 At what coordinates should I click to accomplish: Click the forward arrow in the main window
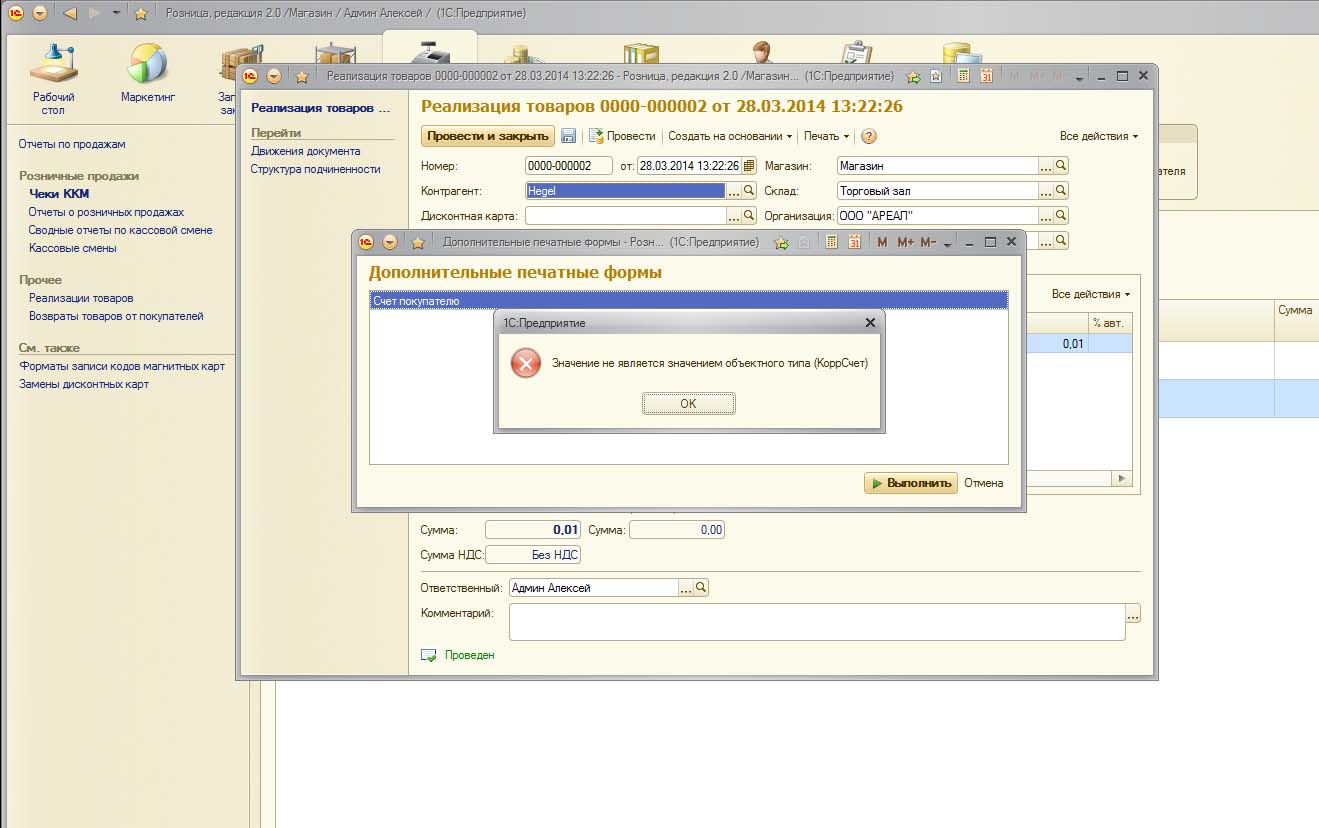pos(95,13)
